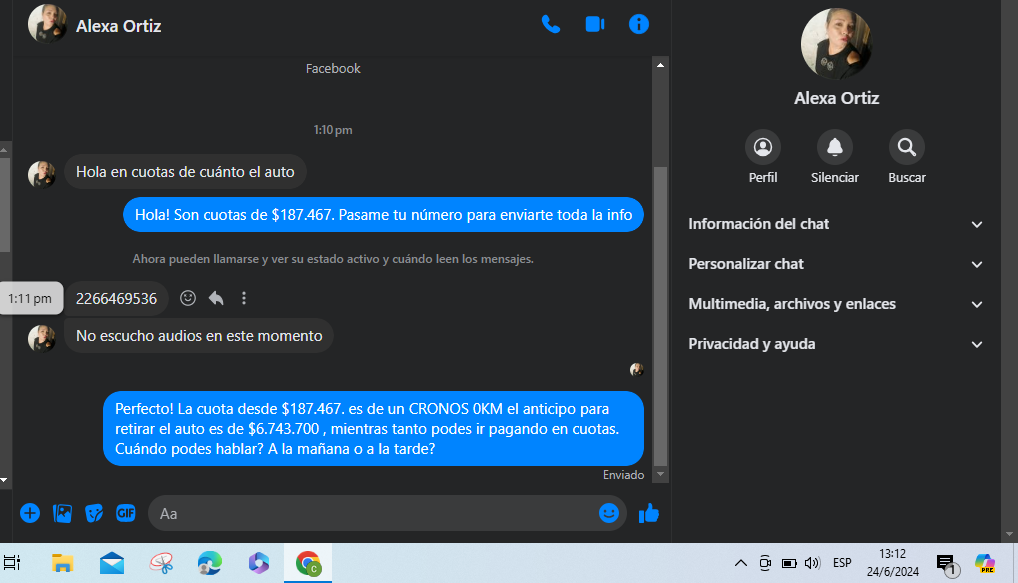React to message 2266469536 with emoji icon

[x=188, y=298]
